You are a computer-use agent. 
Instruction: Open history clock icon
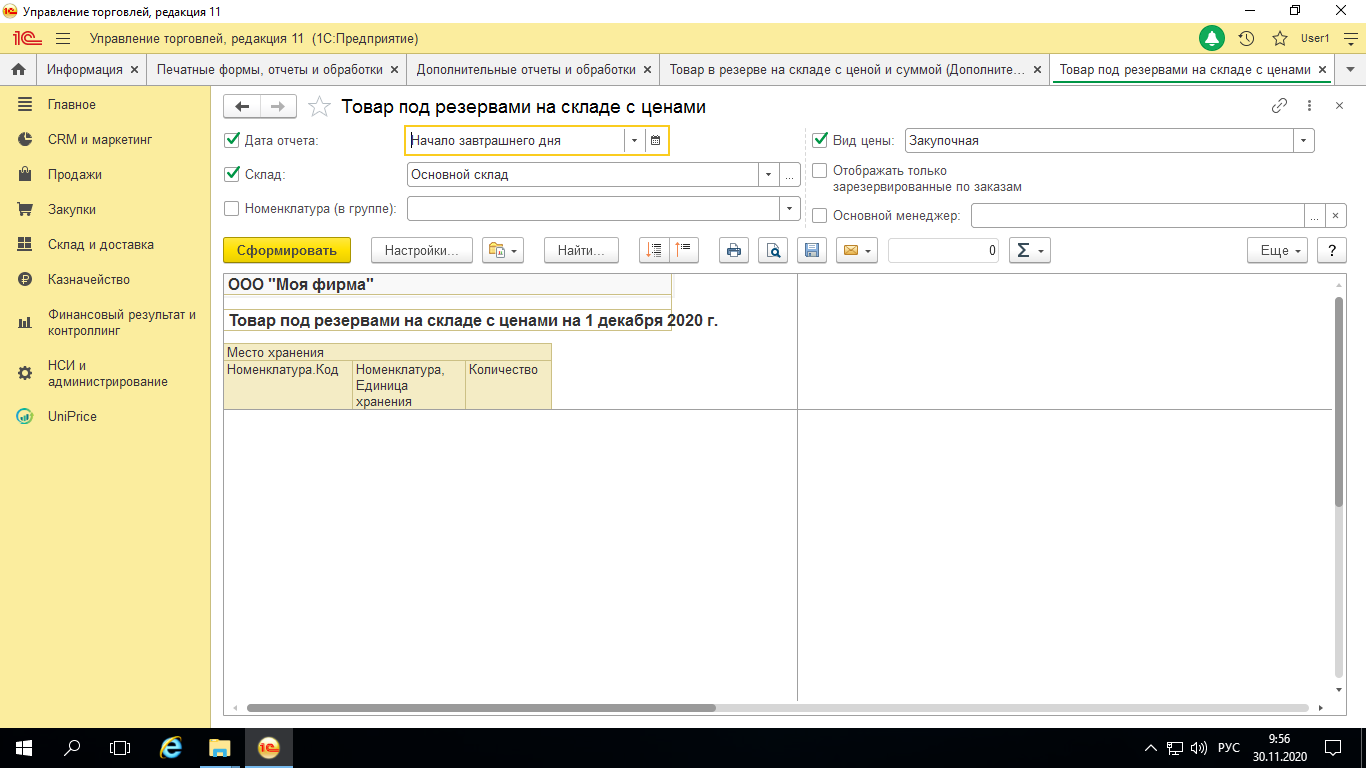click(x=1246, y=38)
